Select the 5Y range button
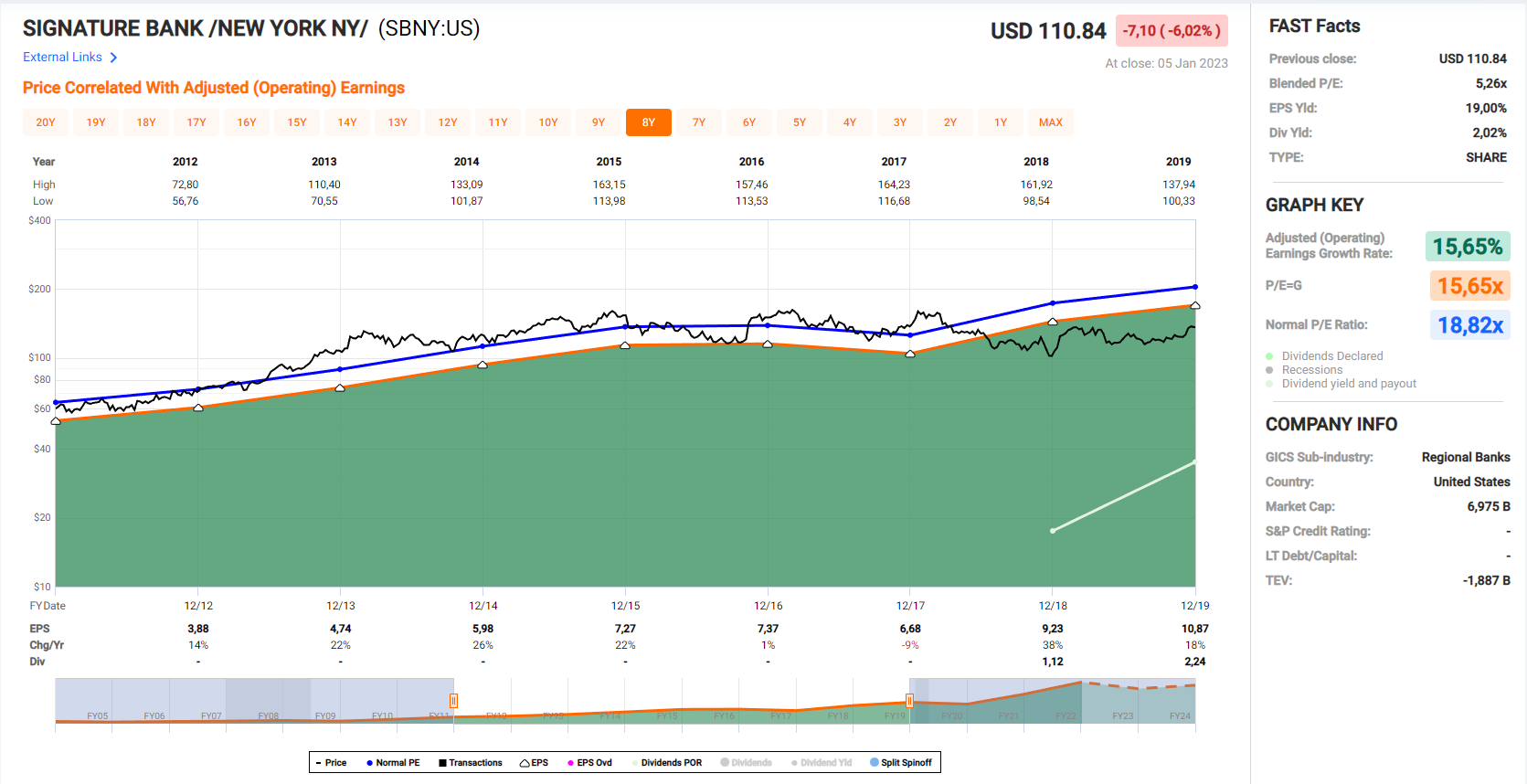This screenshot has height=784, width=1527. coord(799,122)
